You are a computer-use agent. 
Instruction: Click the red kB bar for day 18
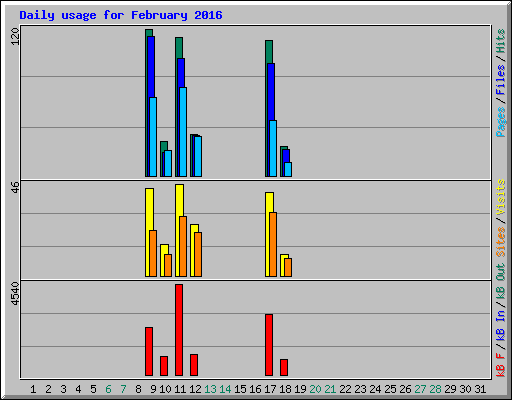click(x=284, y=367)
